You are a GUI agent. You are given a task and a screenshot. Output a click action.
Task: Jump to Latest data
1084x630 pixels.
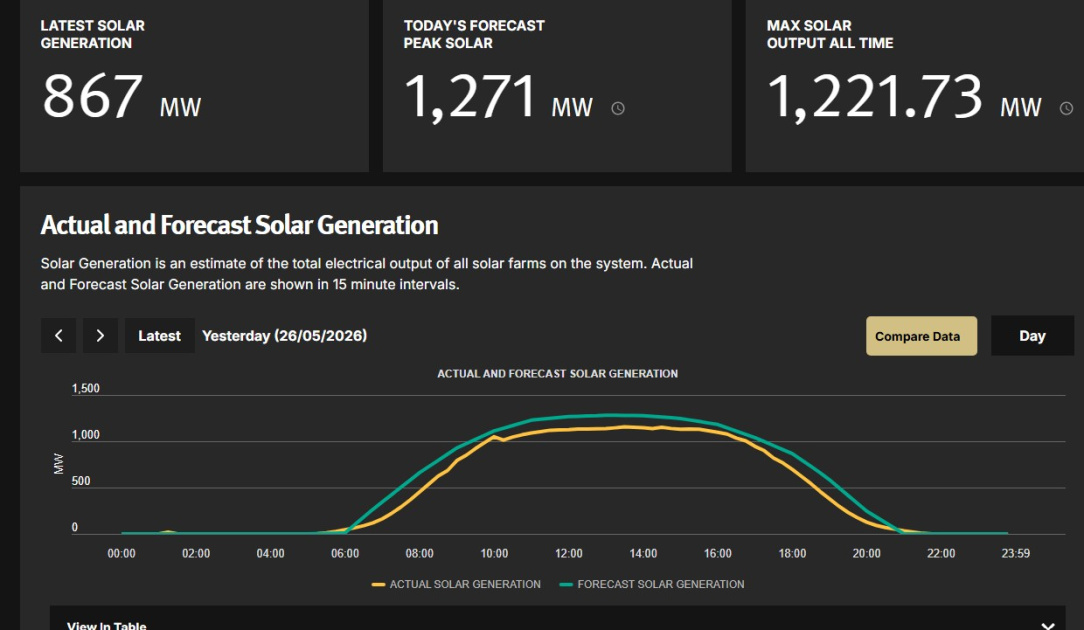point(159,335)
